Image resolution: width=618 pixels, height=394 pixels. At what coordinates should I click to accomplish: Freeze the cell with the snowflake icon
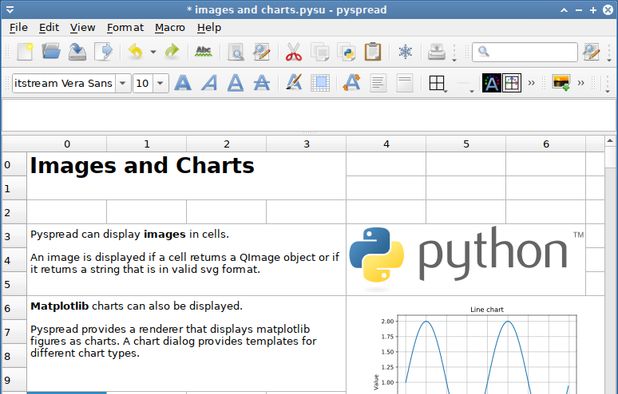point(405,52)
